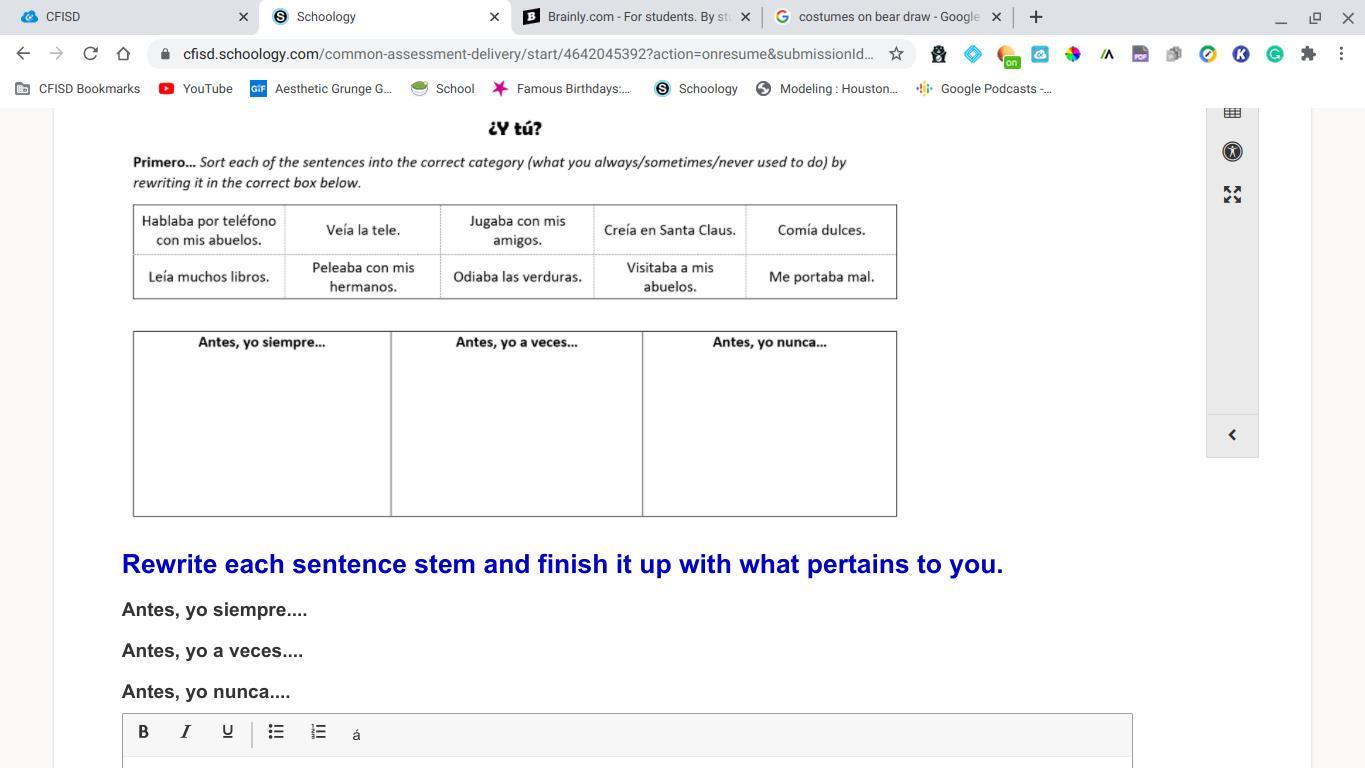
Task: Open the Chrome extensions puzzle menu
Action: coord(1308,54)
